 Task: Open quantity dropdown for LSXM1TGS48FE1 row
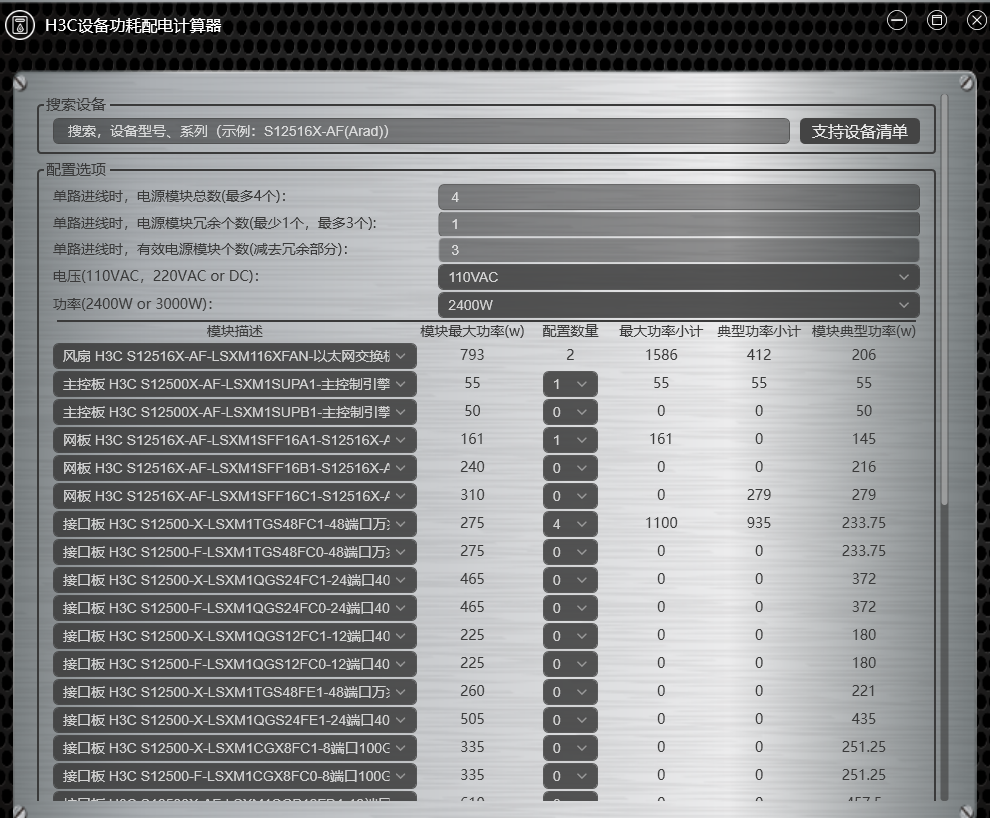[x=570, y=692]
